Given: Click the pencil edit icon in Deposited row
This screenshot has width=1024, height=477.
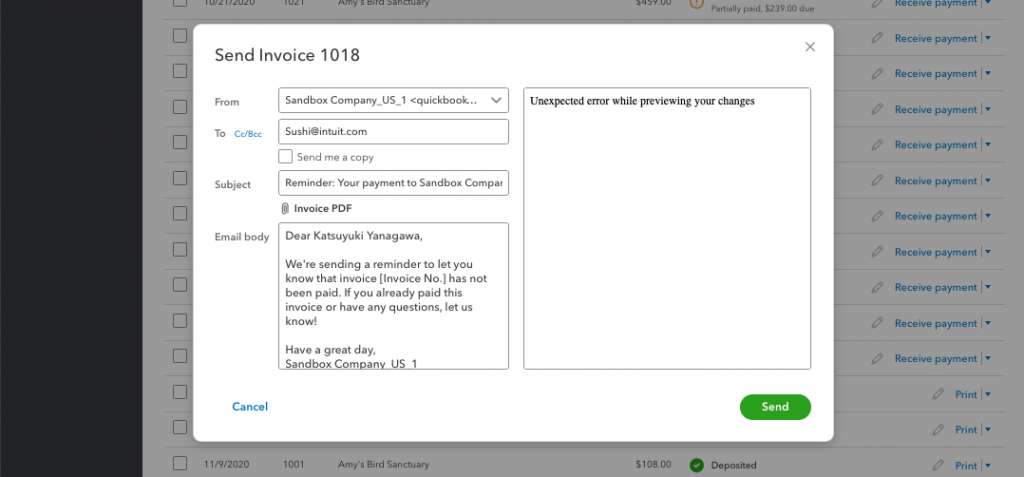Looking at the screenshot, I should click(x=938, y=465).
